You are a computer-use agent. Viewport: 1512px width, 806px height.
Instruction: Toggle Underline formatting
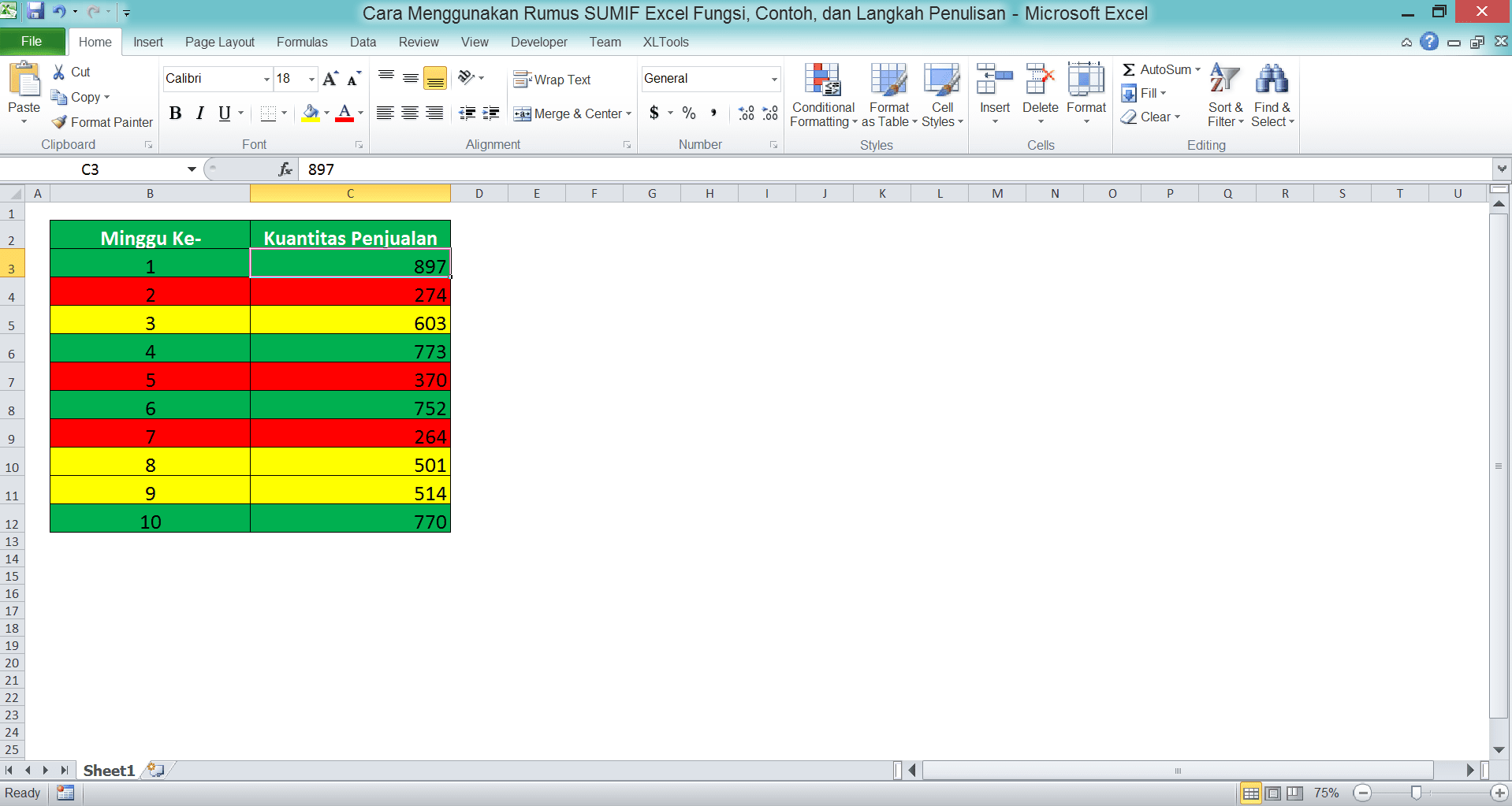click(x=225, y=113)
